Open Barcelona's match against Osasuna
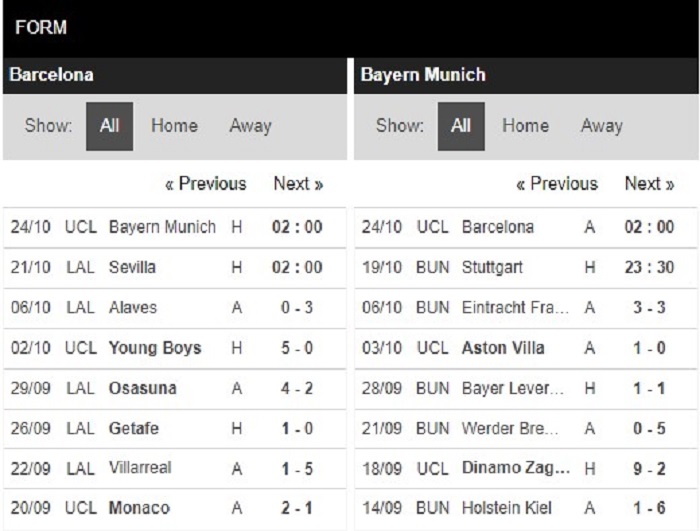The image size is (700, 531). click(x=175, y=388)
